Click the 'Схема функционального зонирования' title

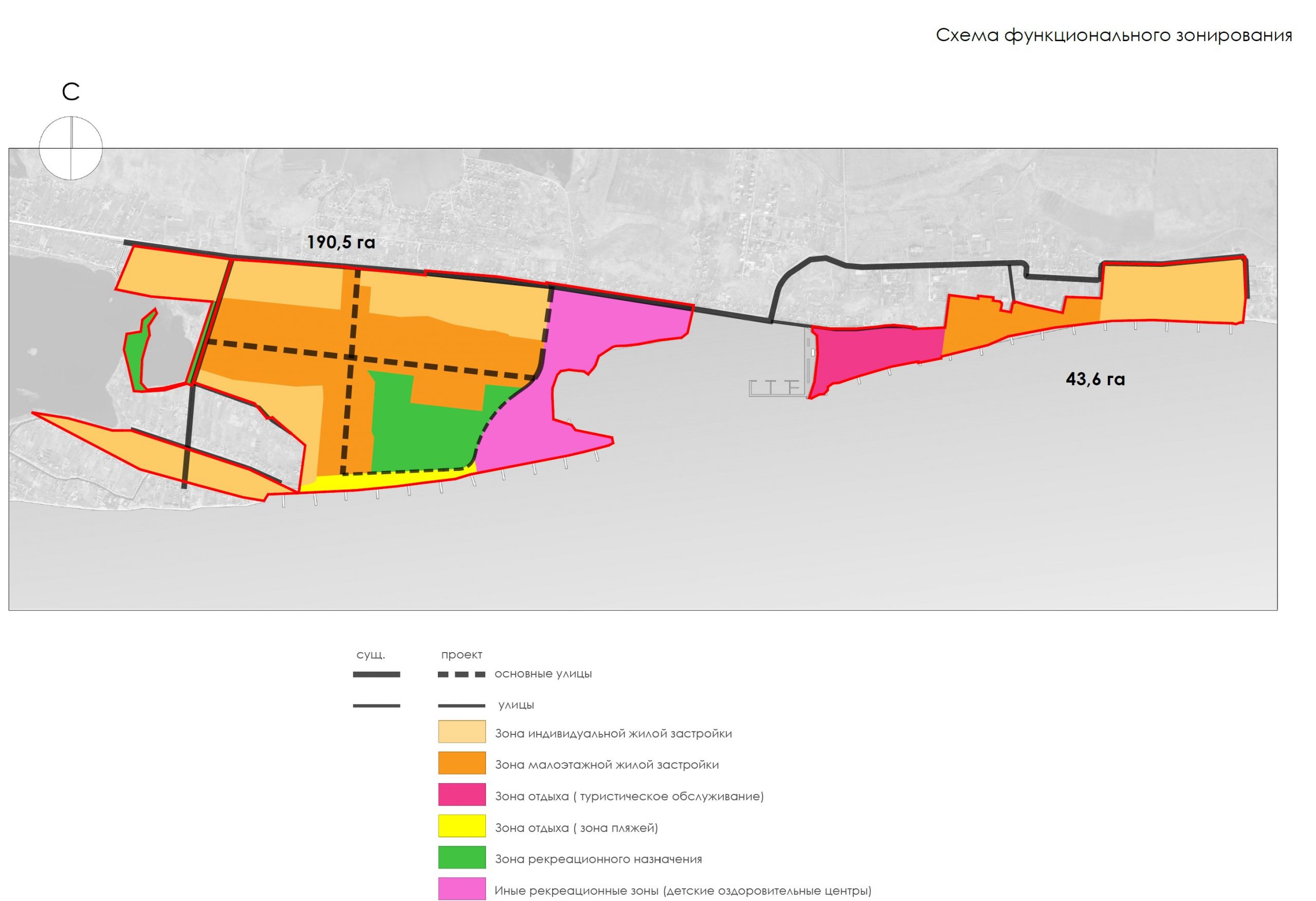tap(1113, 35)
